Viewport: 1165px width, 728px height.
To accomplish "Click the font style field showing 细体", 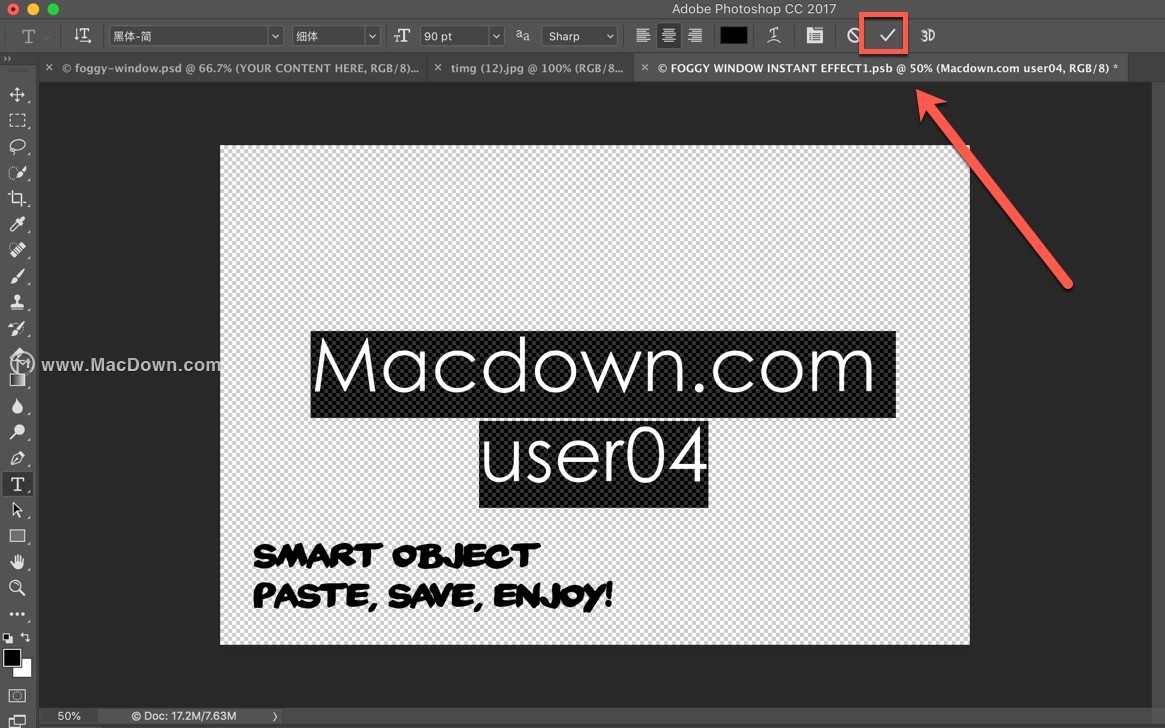I will coord(328,36).
